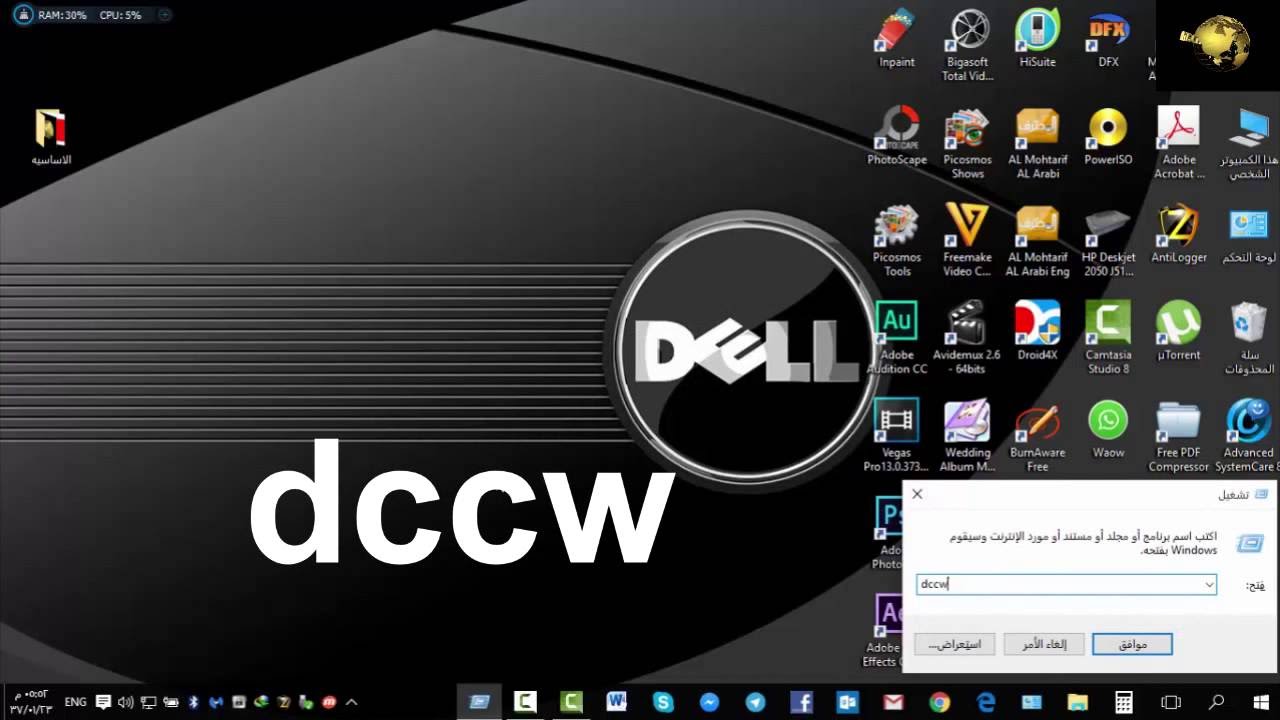The width and height of the screenshot is (1280, 720).
Task: Select the AL Mohtarif AL Arabi icon beside PowerISO
Action: [1037, 144]
